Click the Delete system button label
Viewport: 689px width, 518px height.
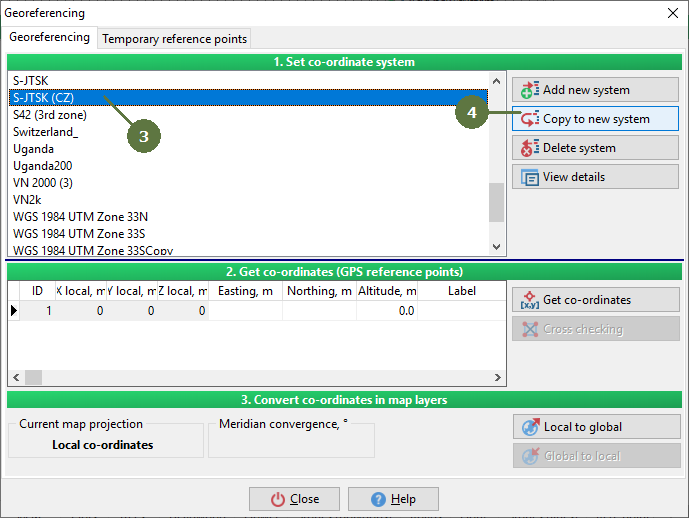point(579,148)
